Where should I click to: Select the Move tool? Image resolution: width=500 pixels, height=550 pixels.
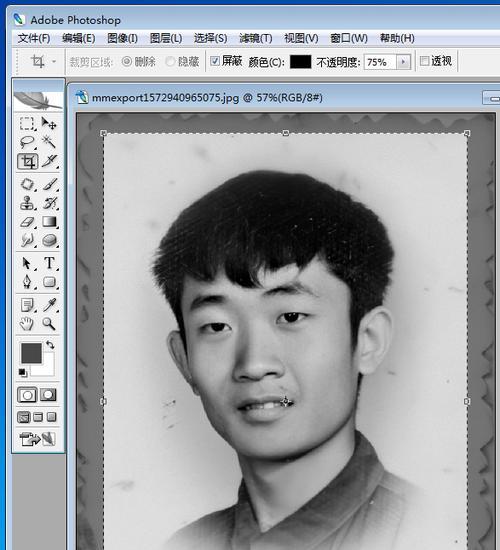(x=48, y=123)
